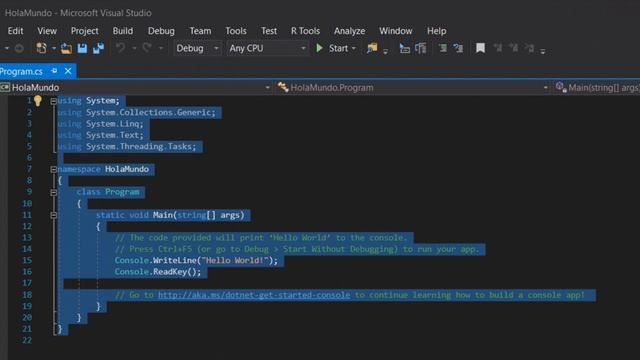Click the Clear bookmarks icon

(x=529, y=48)
